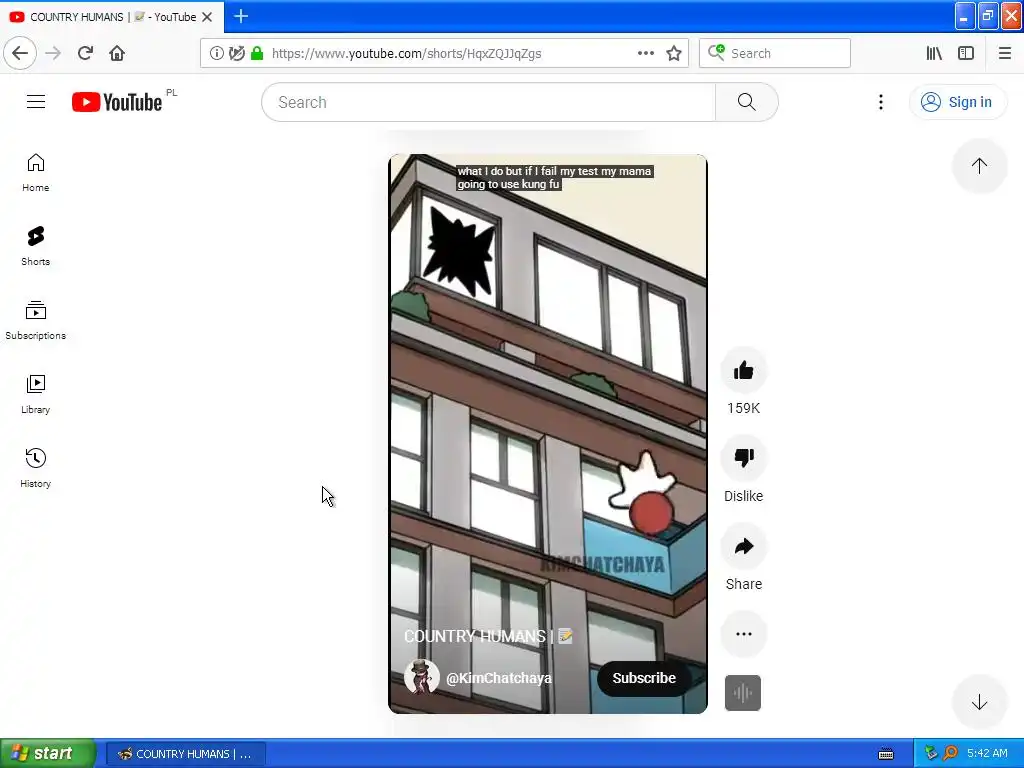Viewport: 1024px width, 768px height.
Task: Select the COUNTRY HUMANS YouTube browser tab
Action: click(x=112, y=17)
